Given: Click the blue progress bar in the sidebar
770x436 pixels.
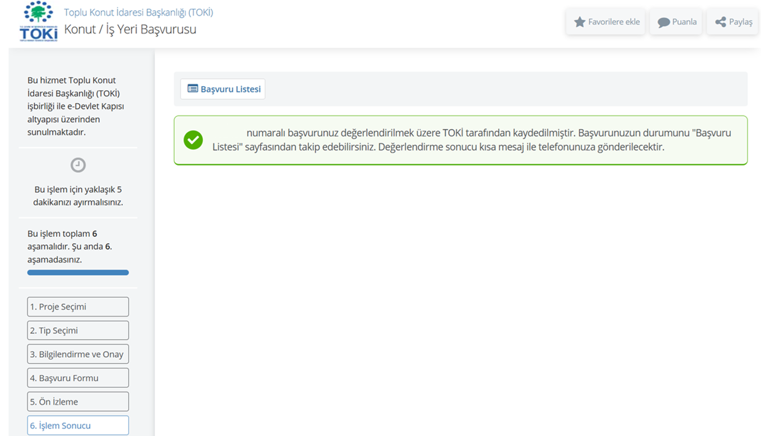Looking at the screenshot, I should point(78,272).
